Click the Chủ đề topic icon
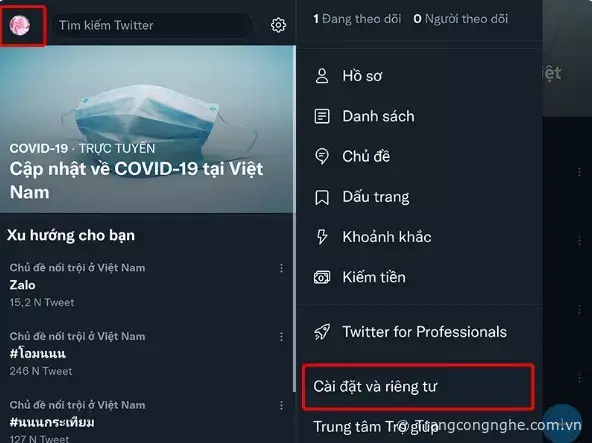This screenshot has height=443, width=592. click(x=322, y=156)
